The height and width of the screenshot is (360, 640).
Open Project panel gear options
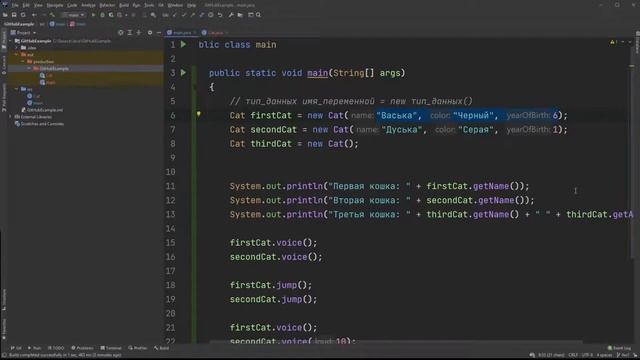pyautogui.click(x=150, y=33)
